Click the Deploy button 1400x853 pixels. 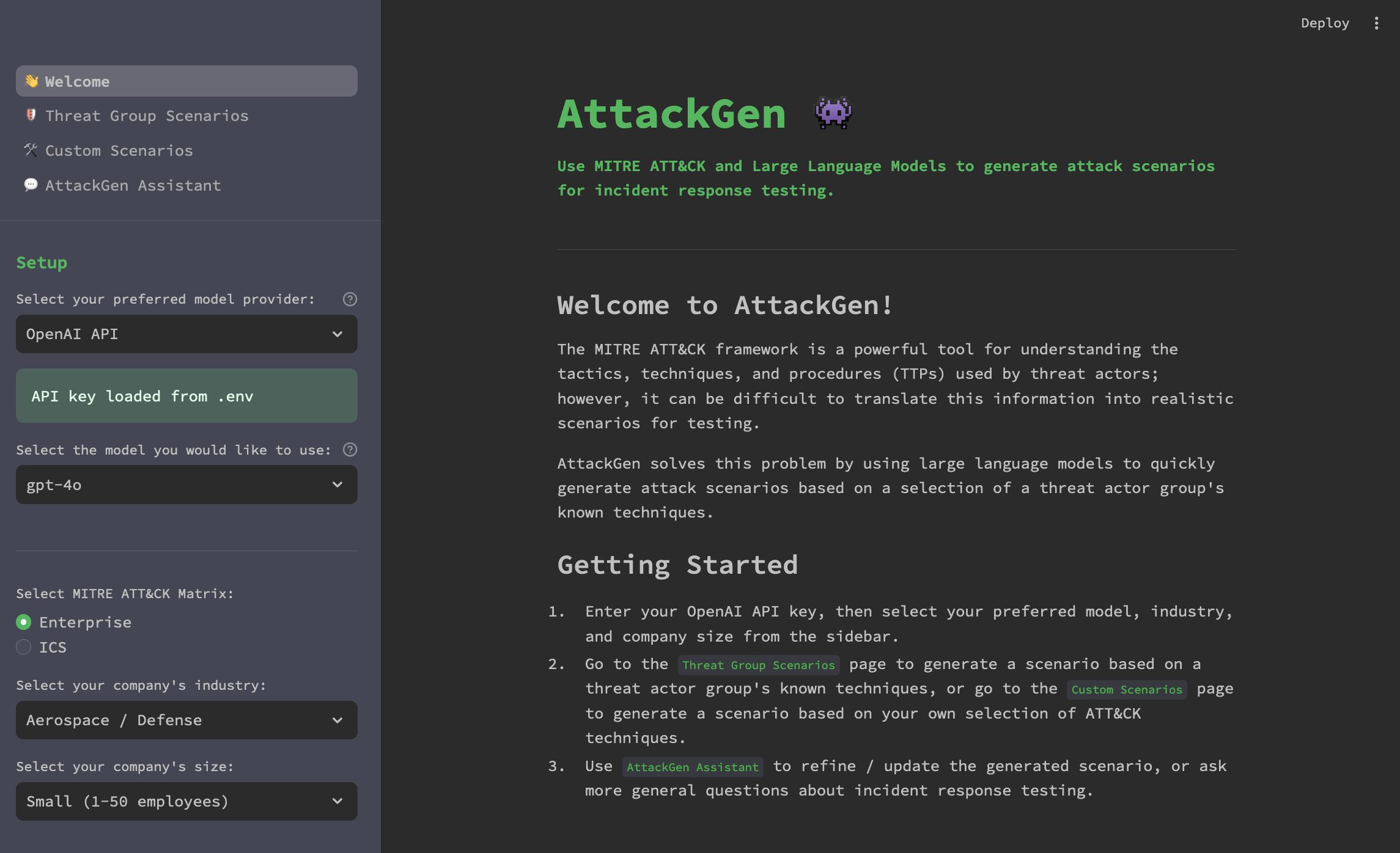point(1325,23)
